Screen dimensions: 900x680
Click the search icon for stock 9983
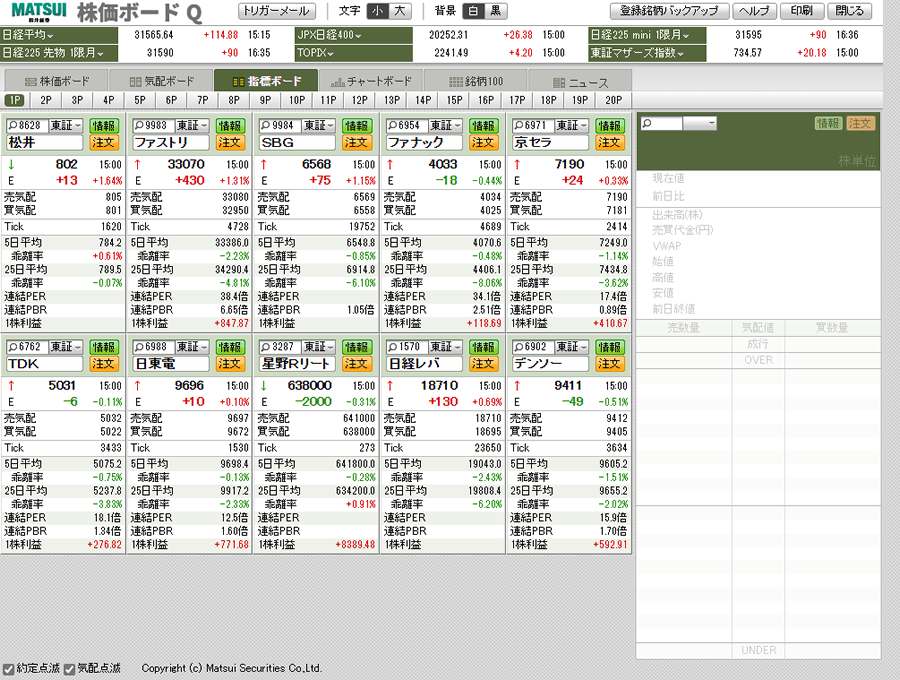pyautogui.click(x=139, y=125)
